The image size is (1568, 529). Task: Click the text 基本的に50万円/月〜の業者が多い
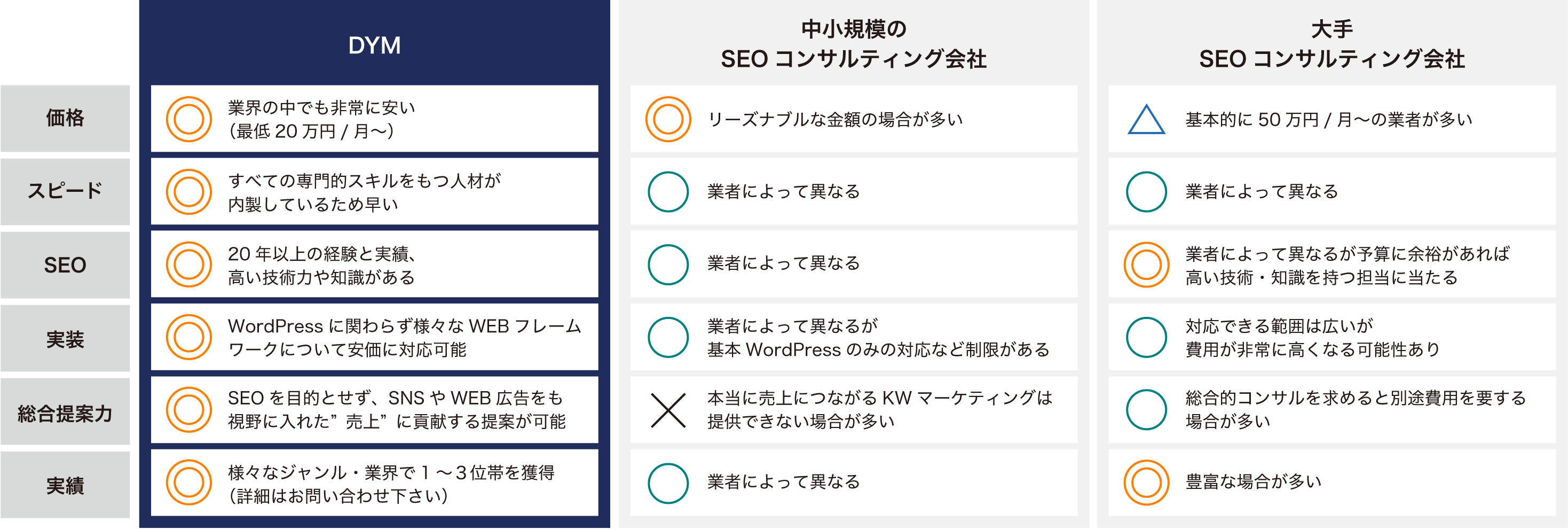(x=1329, y=120)
